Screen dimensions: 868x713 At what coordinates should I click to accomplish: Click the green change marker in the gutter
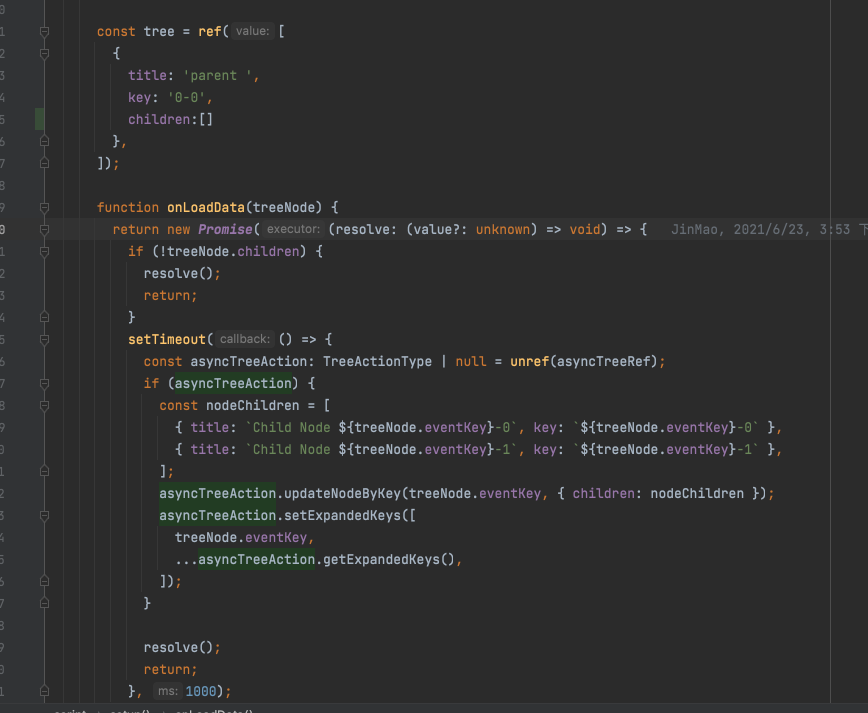coord(37,118)
